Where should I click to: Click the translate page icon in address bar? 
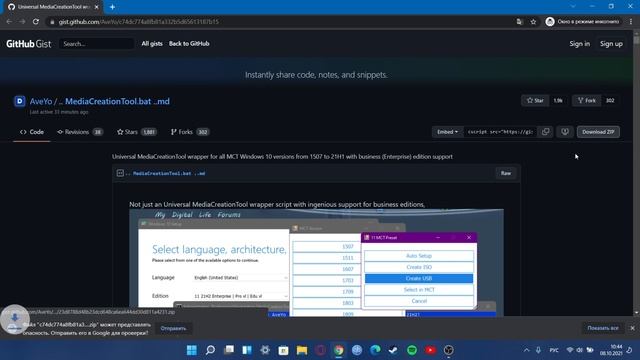519,22
